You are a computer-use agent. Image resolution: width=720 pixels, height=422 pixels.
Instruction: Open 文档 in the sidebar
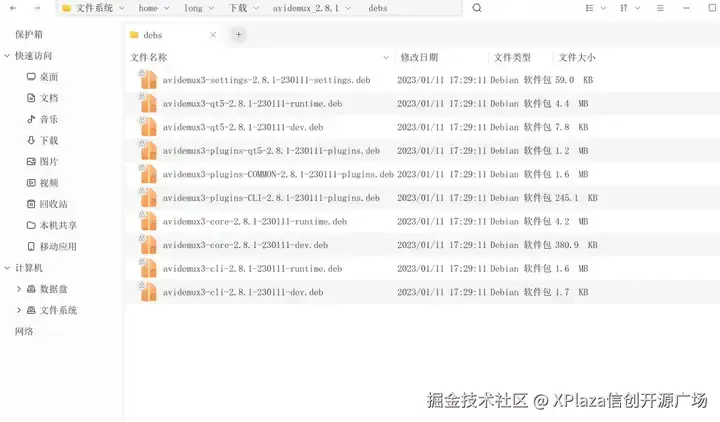42,98
